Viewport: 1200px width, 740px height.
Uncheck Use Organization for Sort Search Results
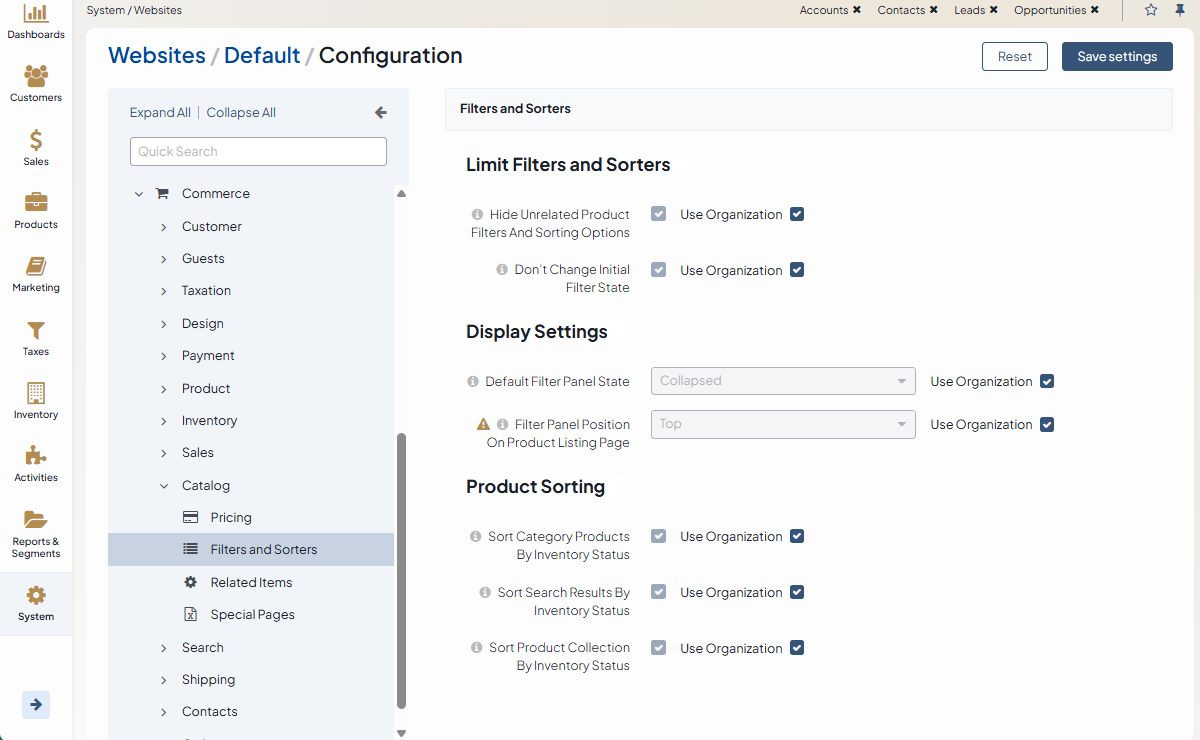point(797,592)
